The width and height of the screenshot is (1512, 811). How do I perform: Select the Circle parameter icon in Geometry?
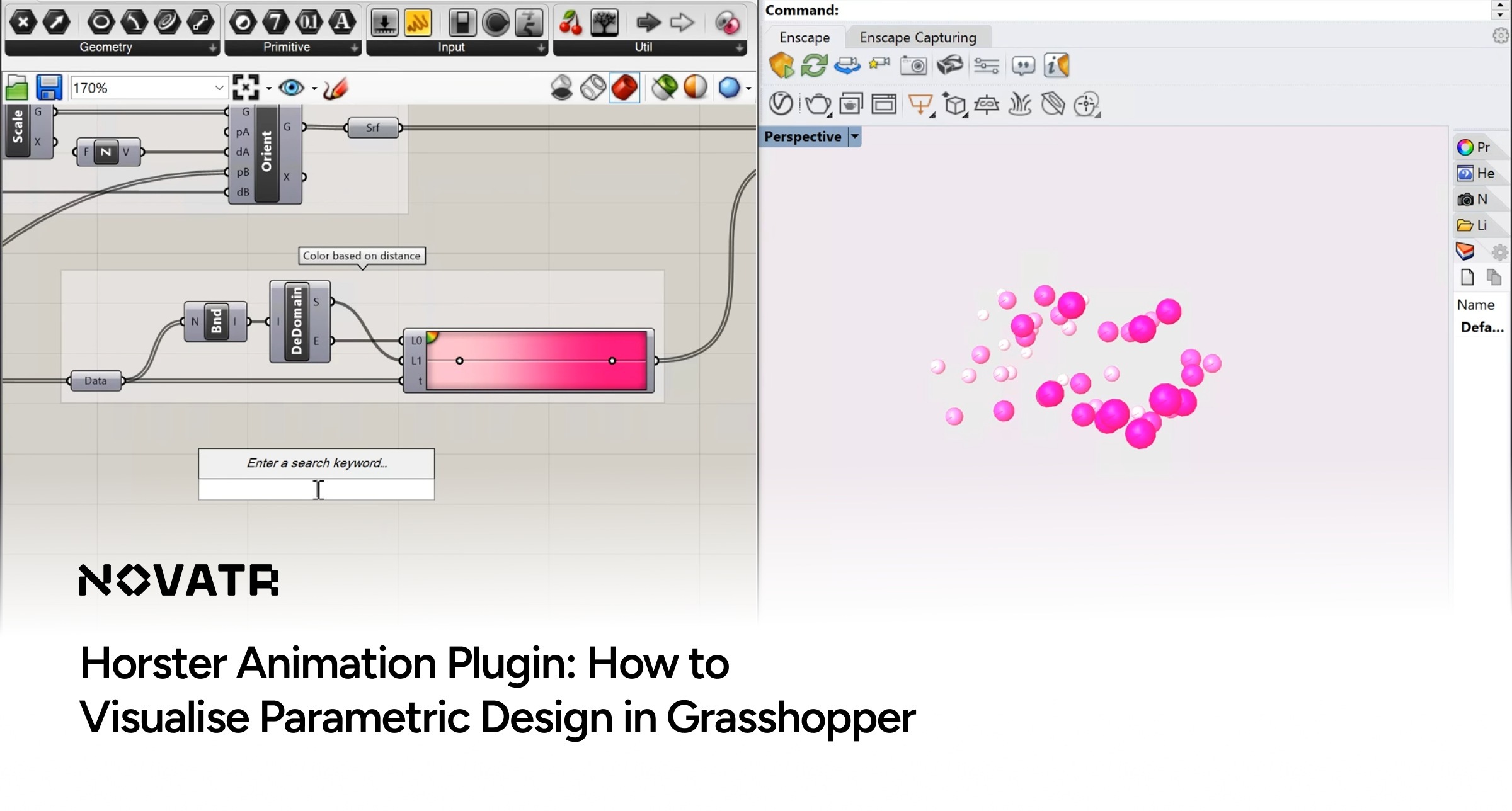coord(101,23)
